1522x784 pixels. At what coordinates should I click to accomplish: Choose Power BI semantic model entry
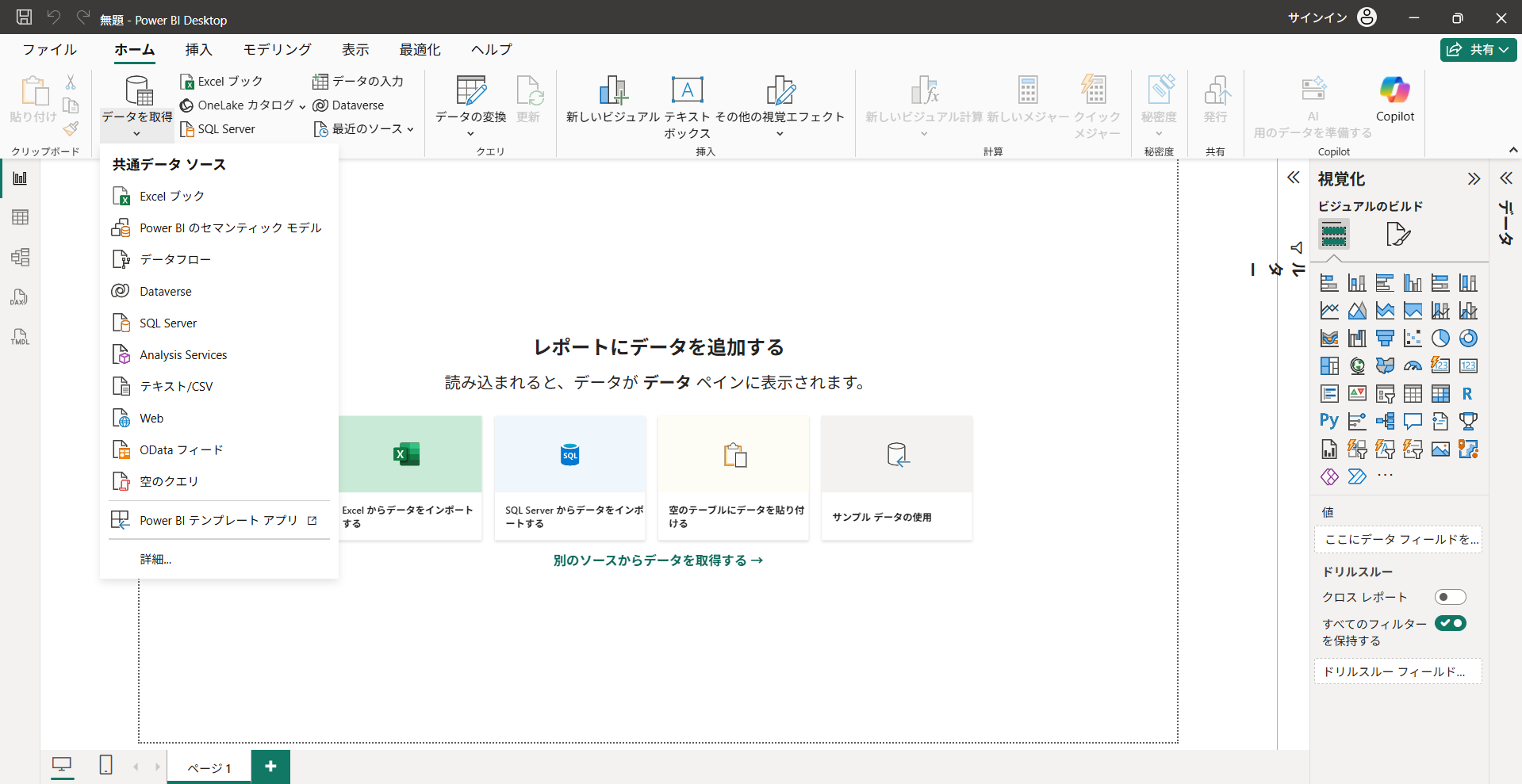(x=219, y=228)
